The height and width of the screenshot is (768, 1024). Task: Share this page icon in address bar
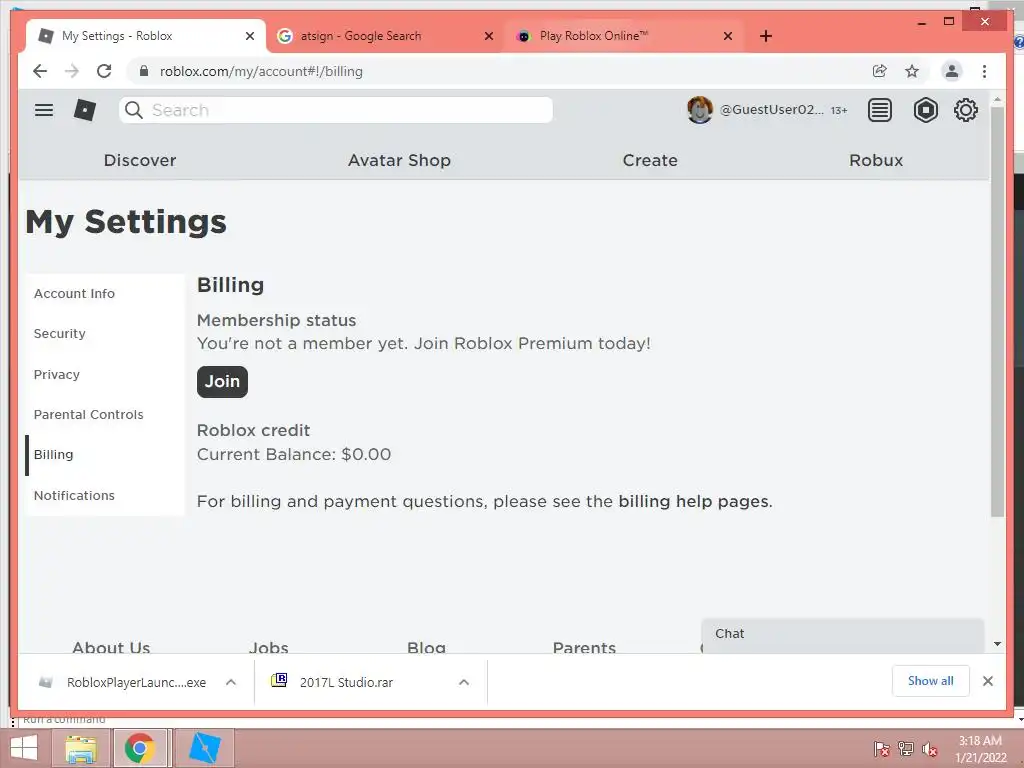coord(880,71)
